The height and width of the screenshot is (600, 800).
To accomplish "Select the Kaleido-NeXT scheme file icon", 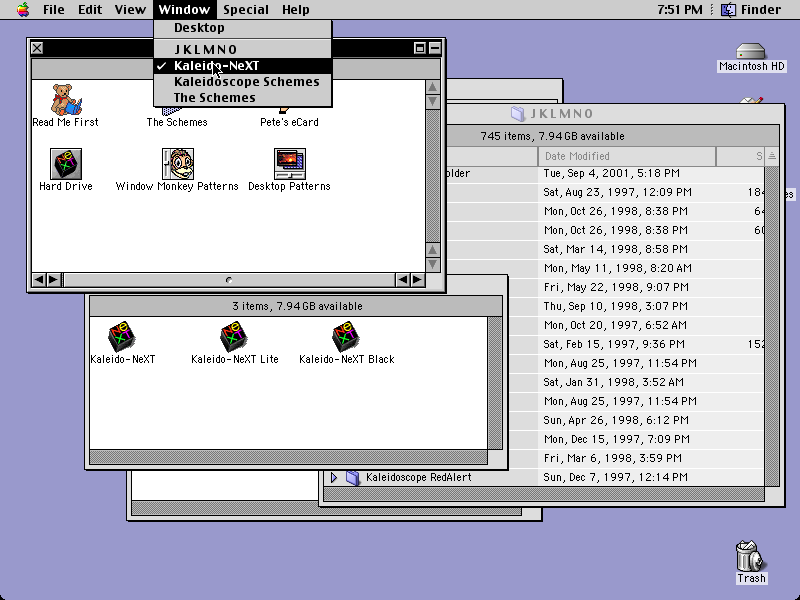I will coord(121,336).
